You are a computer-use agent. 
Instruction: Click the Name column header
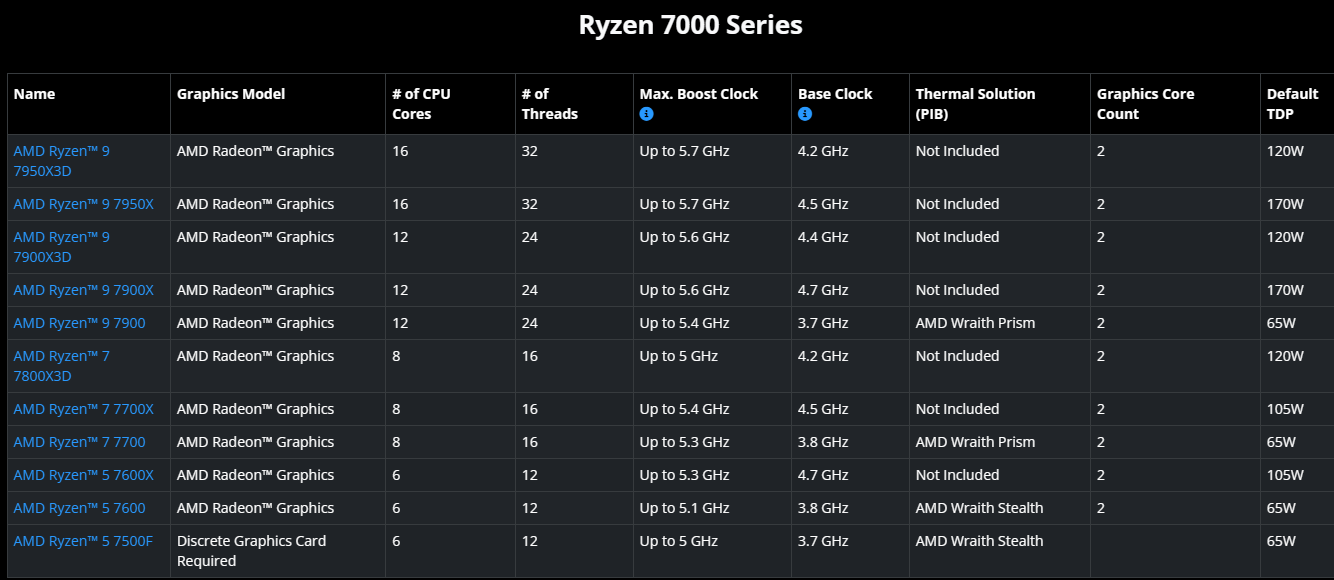click(34, 94)
